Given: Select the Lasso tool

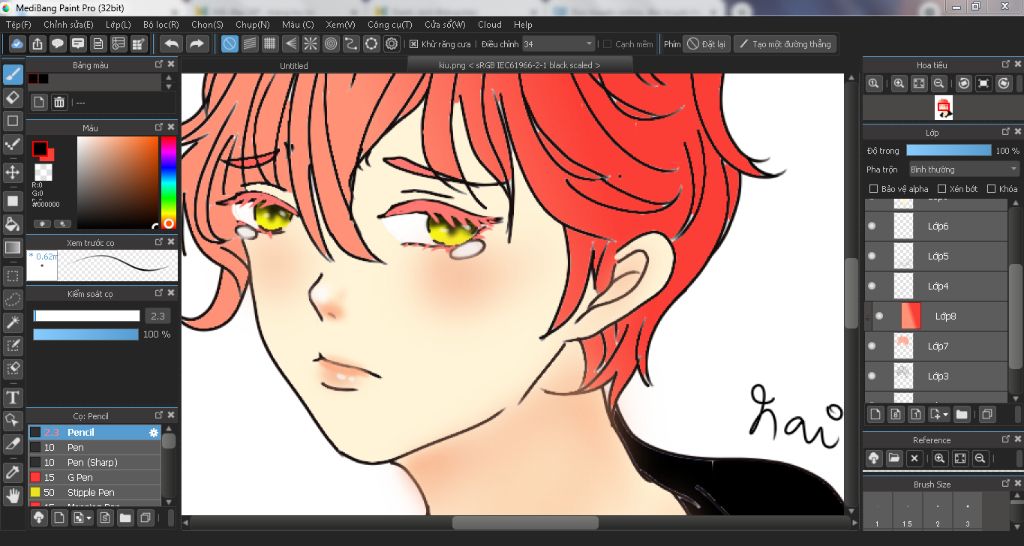Looking at the screenshot, I should pos(12,299).
